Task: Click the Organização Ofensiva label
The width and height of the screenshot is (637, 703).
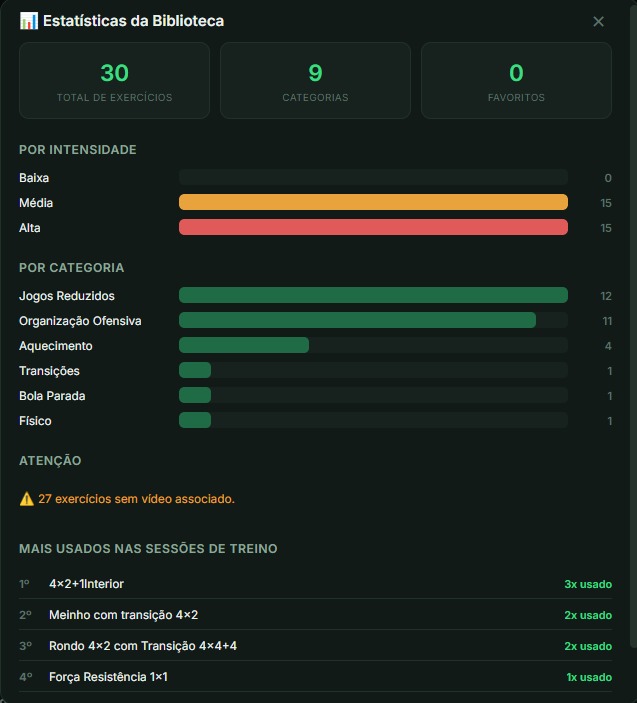Action: pyautogui.click(x=80, y=321)
